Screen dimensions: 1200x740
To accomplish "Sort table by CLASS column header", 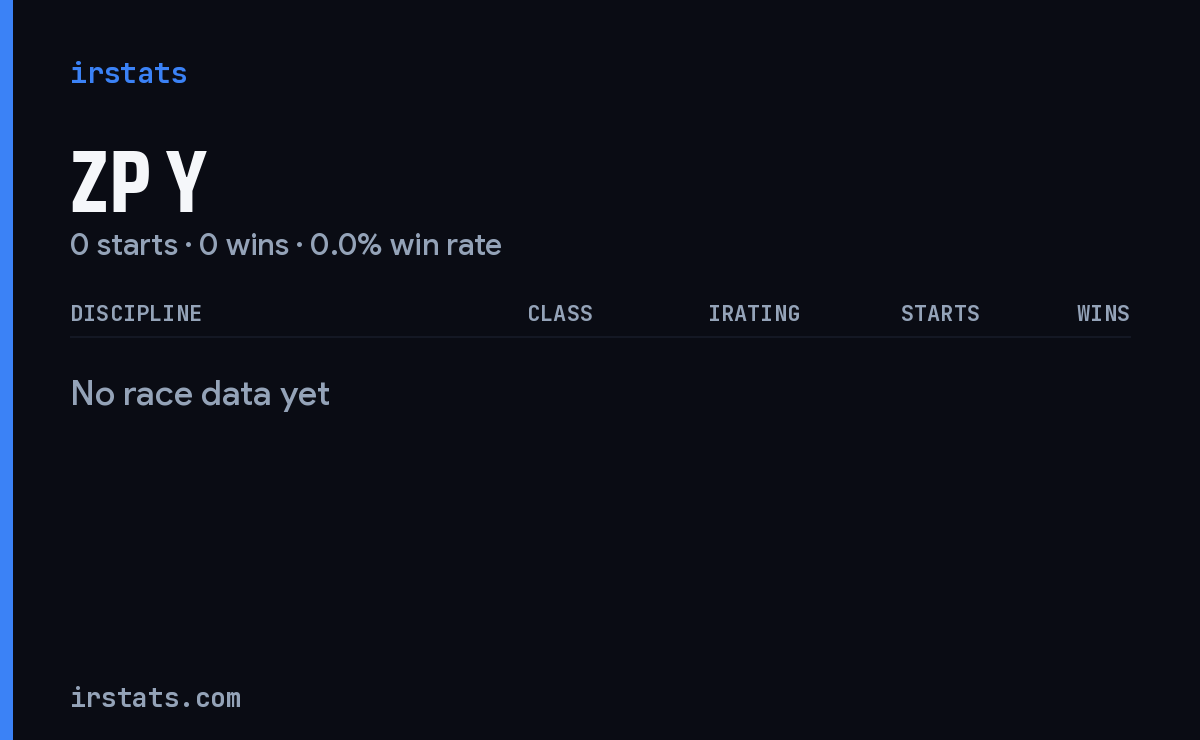I will click(x=560, y=313).
